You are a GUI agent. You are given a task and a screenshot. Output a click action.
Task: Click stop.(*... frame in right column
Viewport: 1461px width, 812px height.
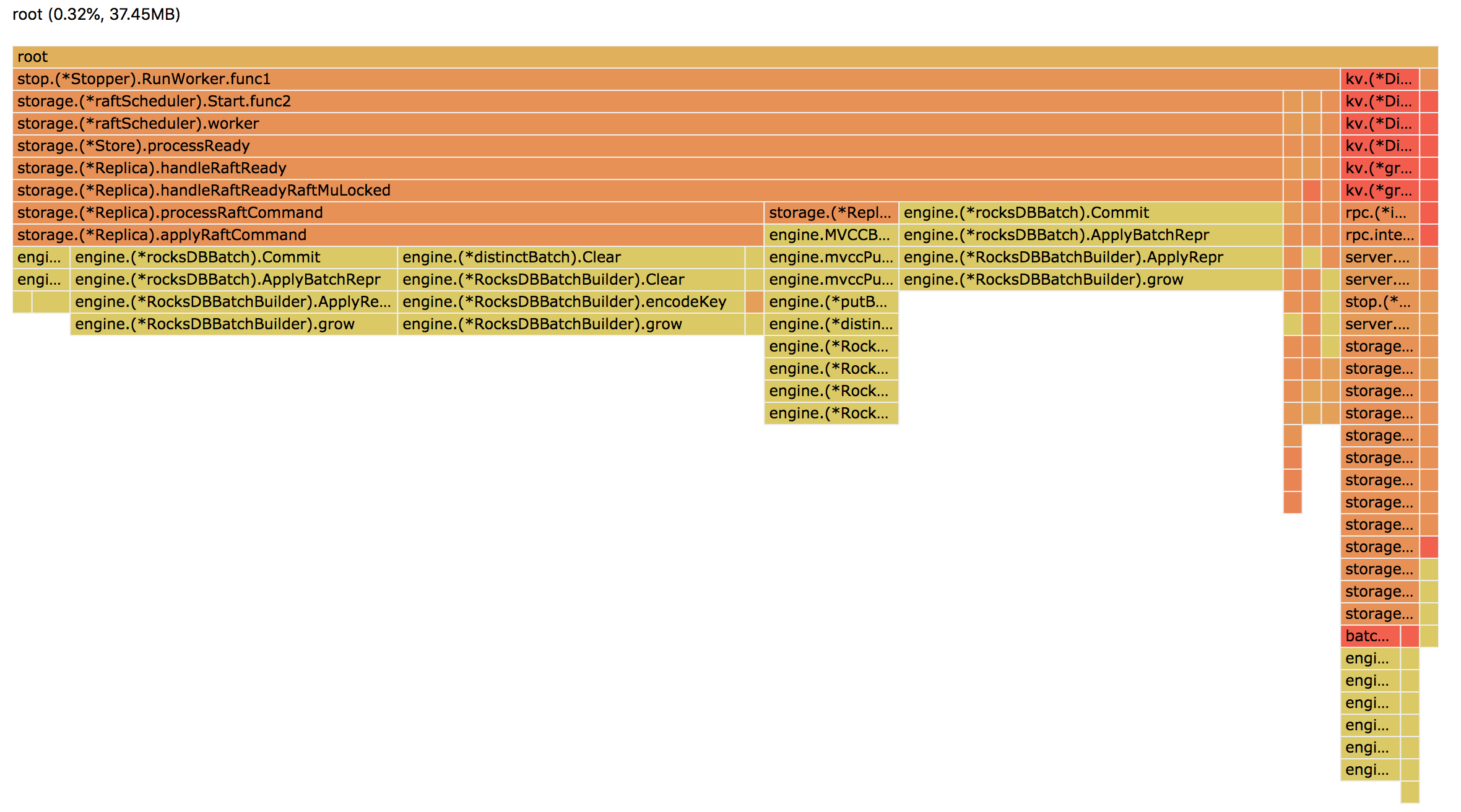coord(1379,302)
